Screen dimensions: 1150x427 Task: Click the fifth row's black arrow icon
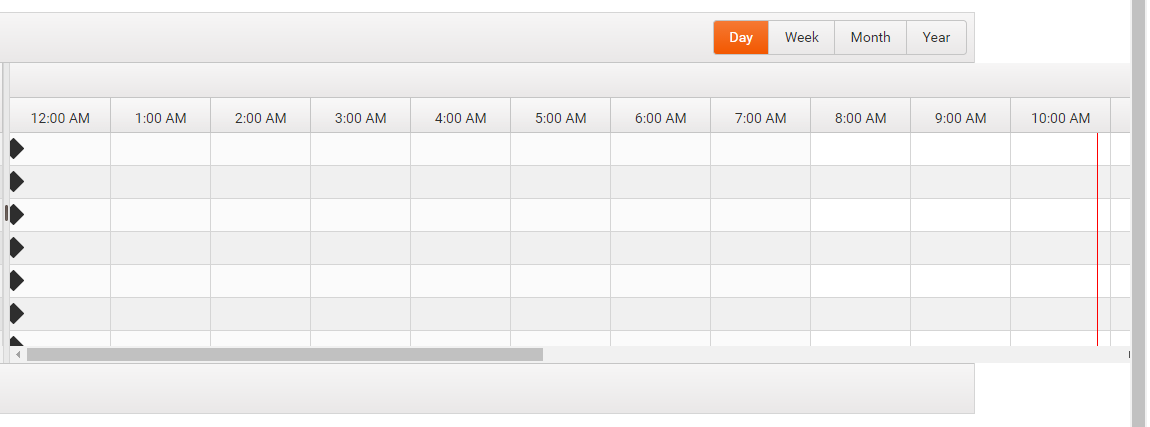point(17,280)
